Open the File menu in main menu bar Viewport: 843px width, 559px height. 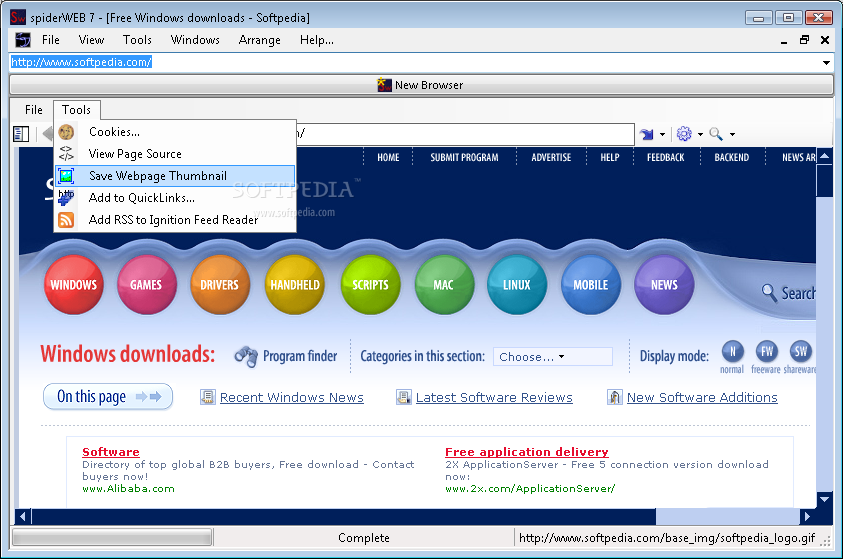51,40
